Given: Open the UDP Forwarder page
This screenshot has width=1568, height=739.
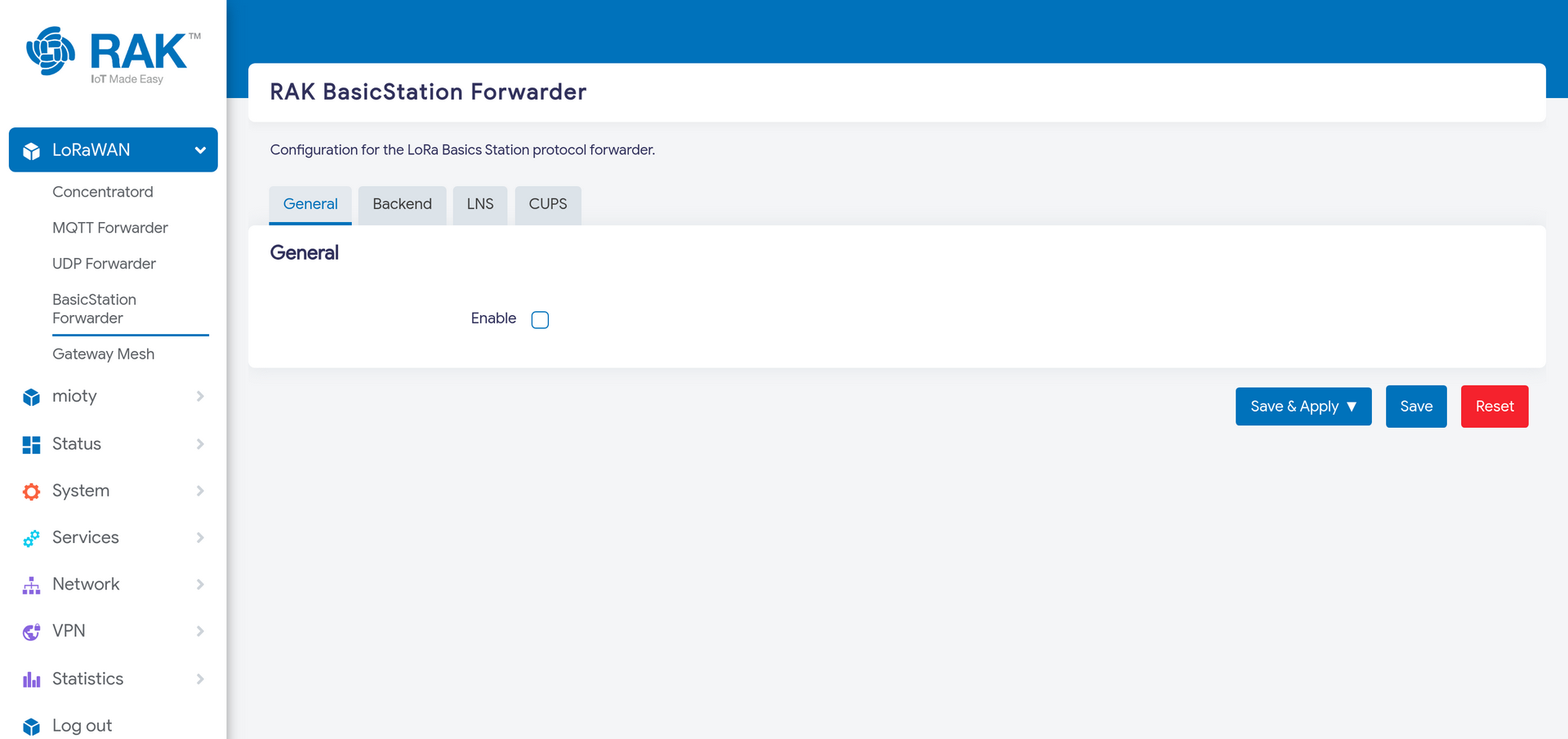Looking at the screenshot, I should click(104, 264).
